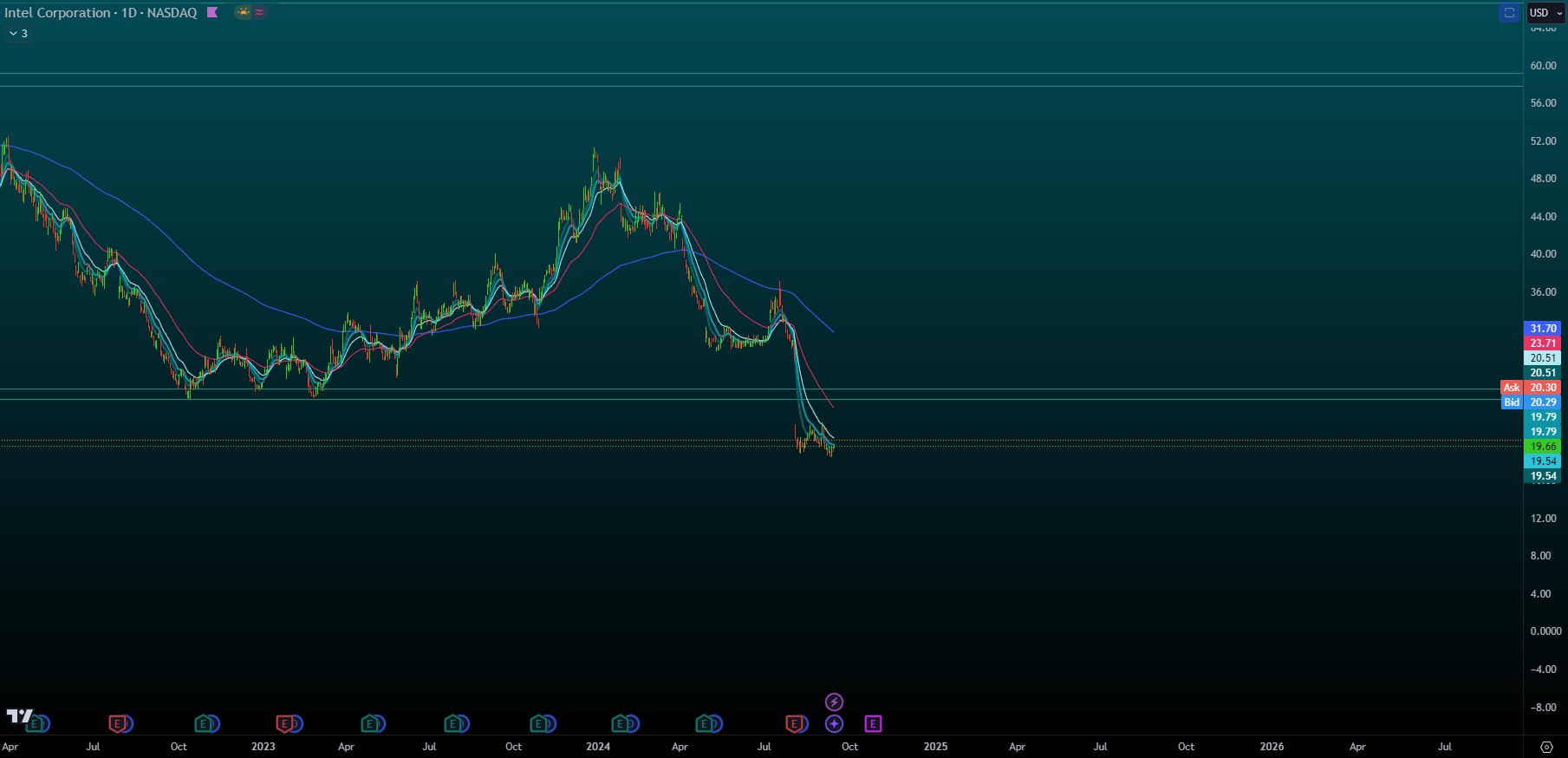The height and width of the screenshot is (758, 1568).
Task: Open the green earnings marker above Apr 2023
Action: pos(369,723)
